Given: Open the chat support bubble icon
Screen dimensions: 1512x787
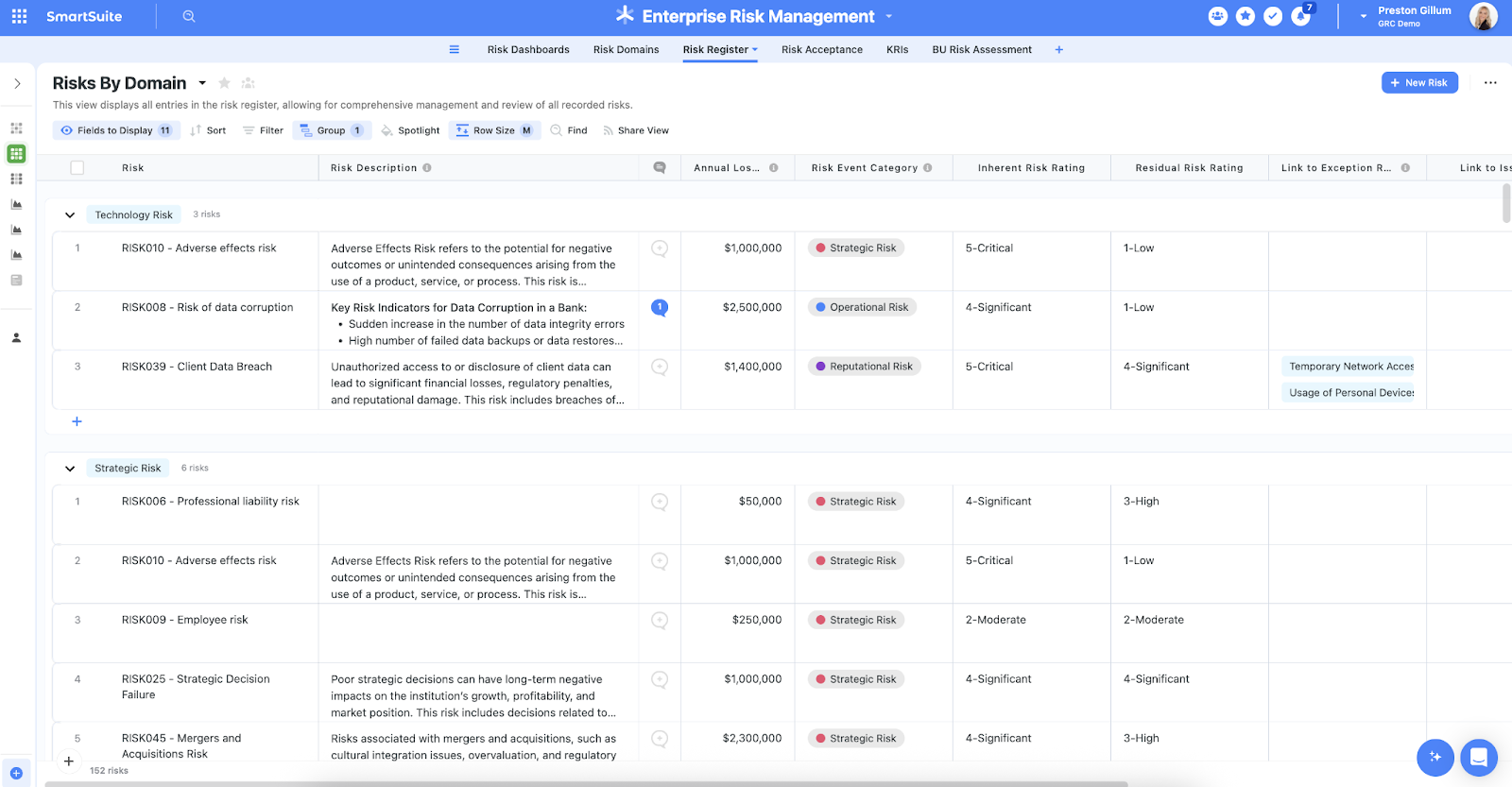Looking at the screenshot, I should point(1478,757).
